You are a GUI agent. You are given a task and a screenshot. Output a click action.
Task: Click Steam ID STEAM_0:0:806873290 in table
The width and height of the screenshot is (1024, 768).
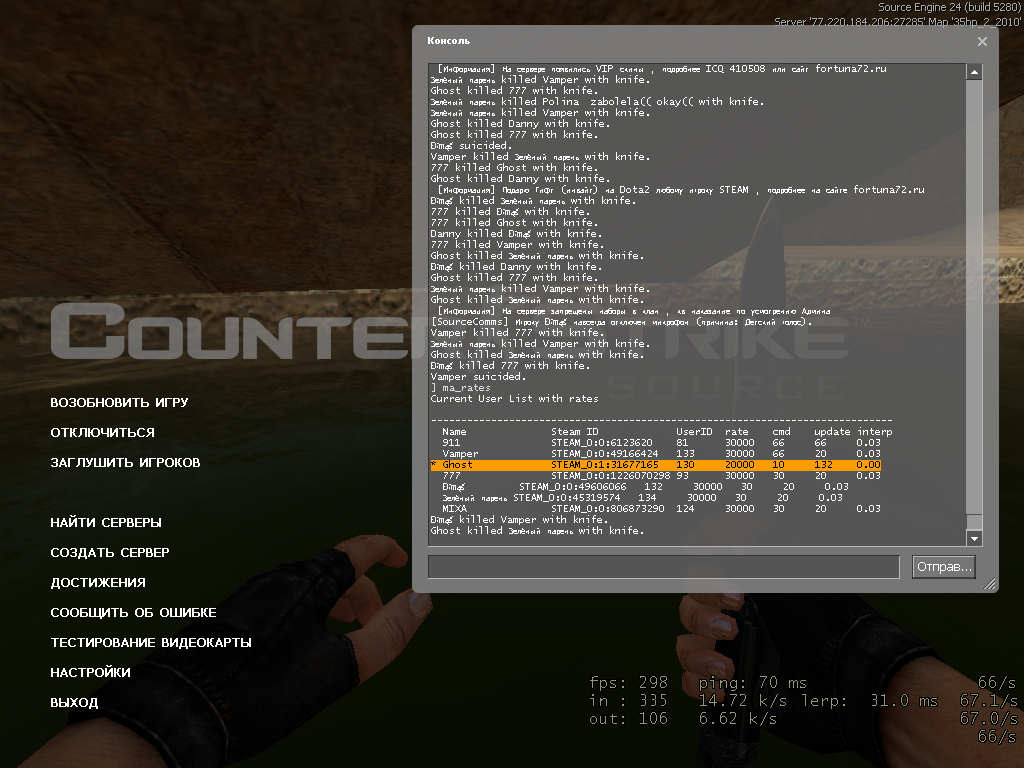(x=608, y=509)
